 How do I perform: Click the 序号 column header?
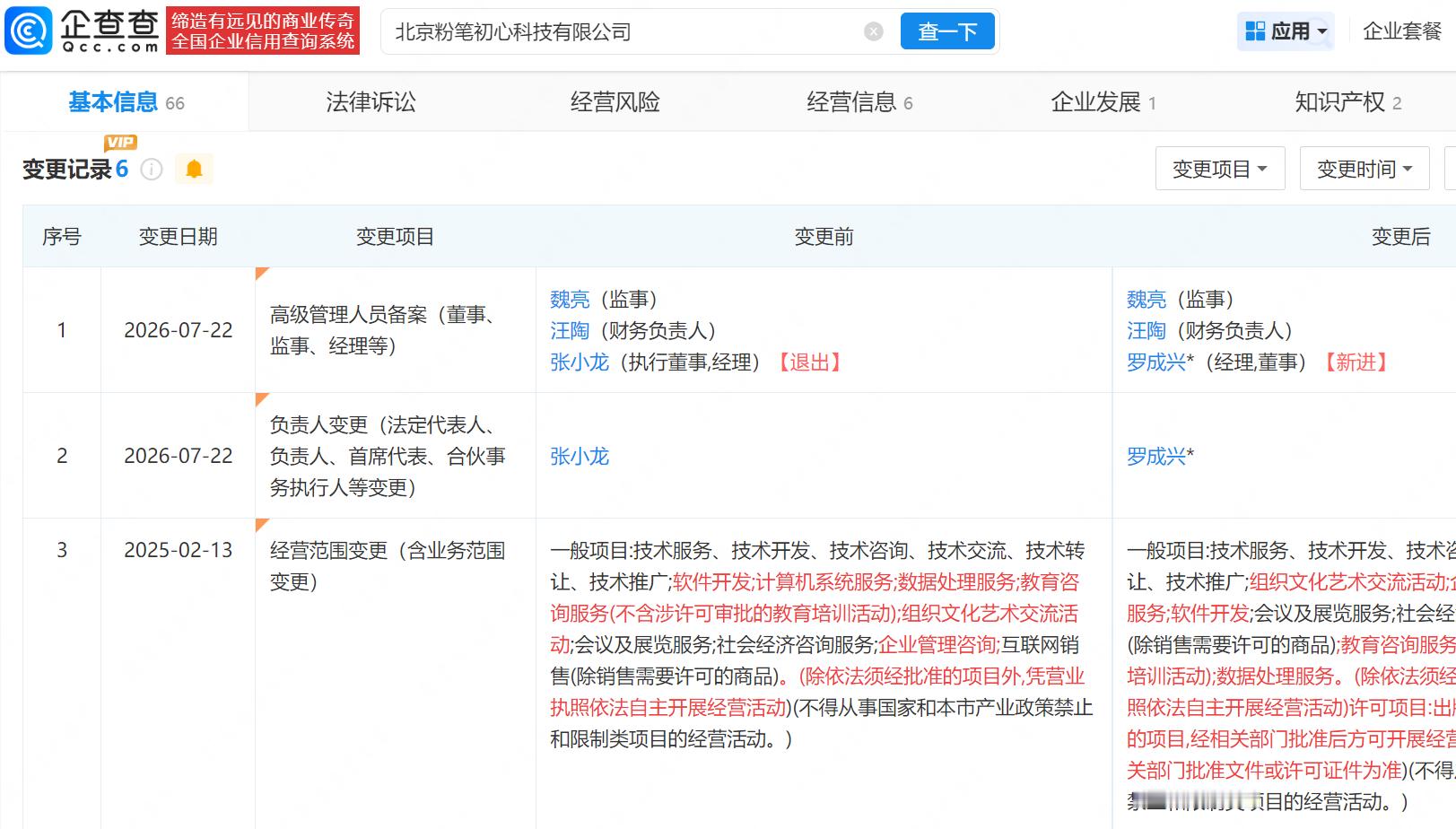pos(62,237)
